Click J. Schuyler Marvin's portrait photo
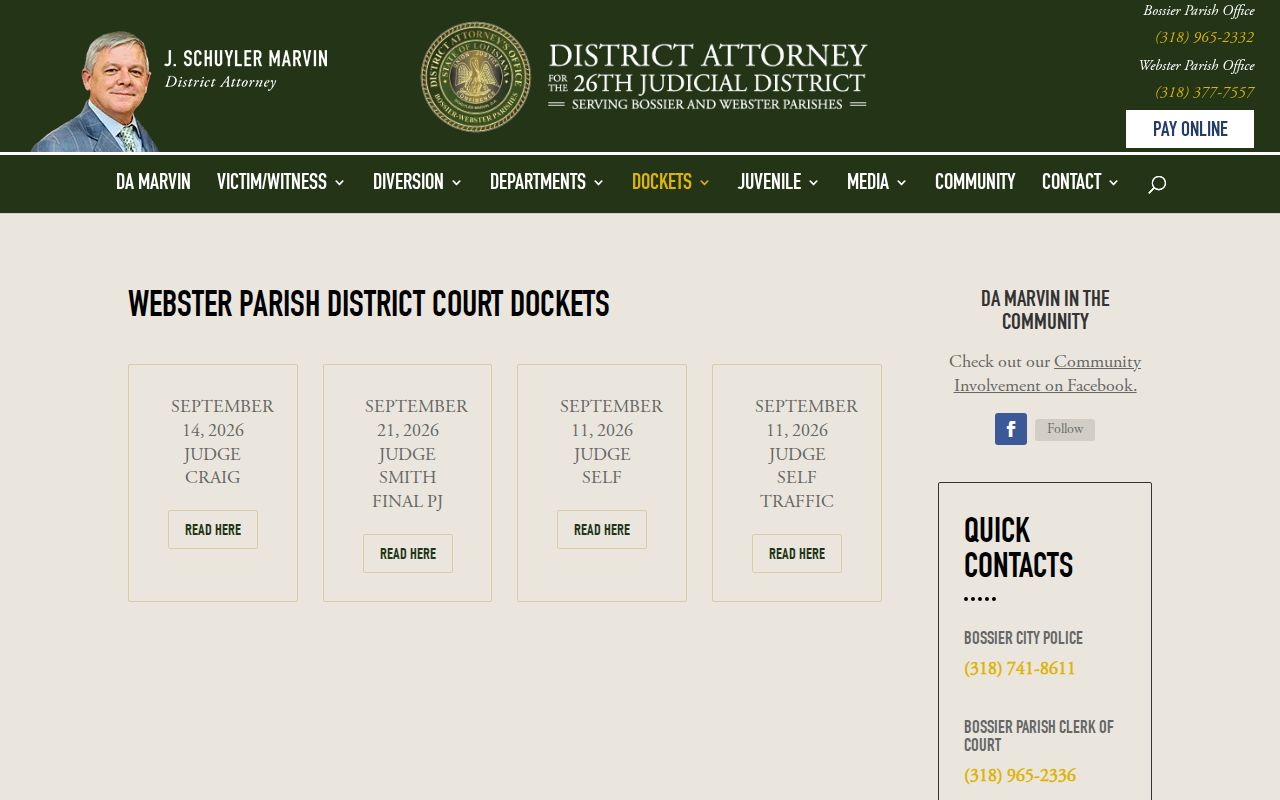The height and width of the screenshot is (800, 1280). 97,91
